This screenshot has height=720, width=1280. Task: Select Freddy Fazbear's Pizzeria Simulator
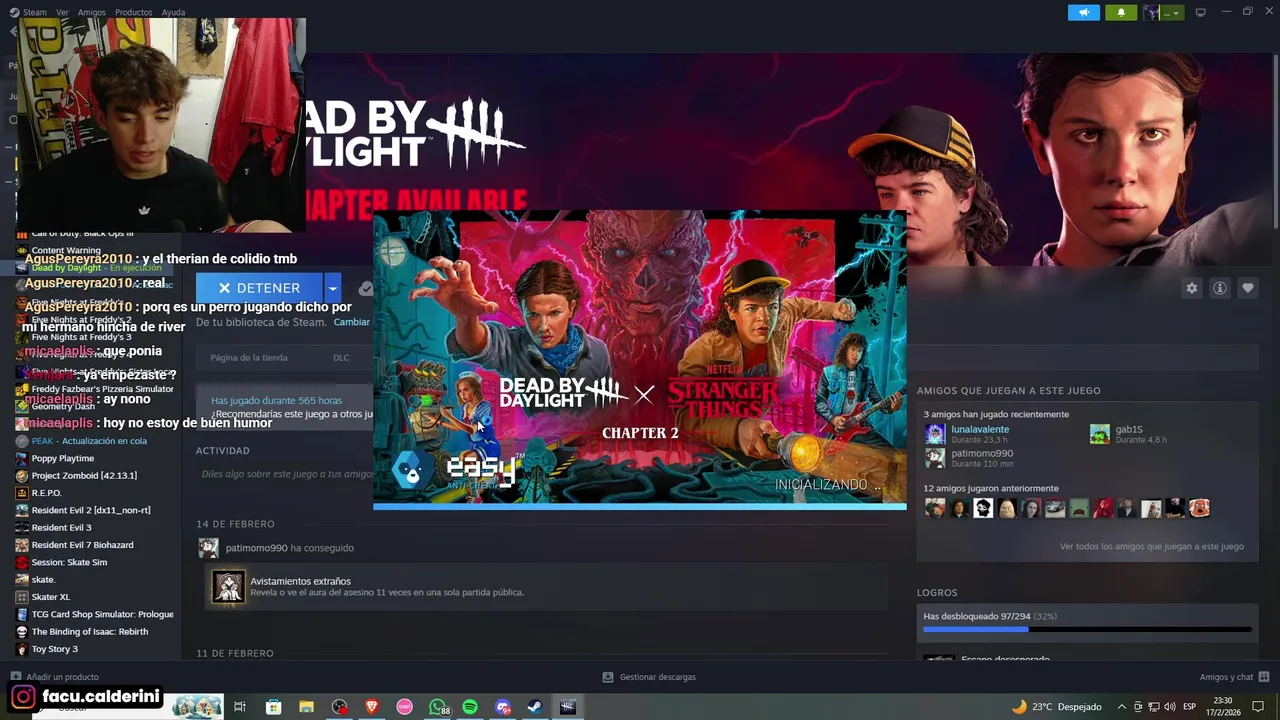[102, 389]
